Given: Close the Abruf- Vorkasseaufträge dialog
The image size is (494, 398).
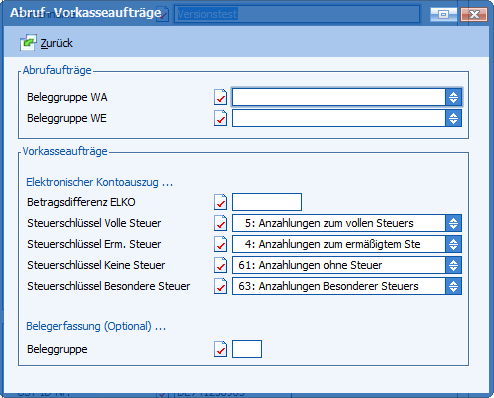Looking at the screenshot, I should (474, 14).
